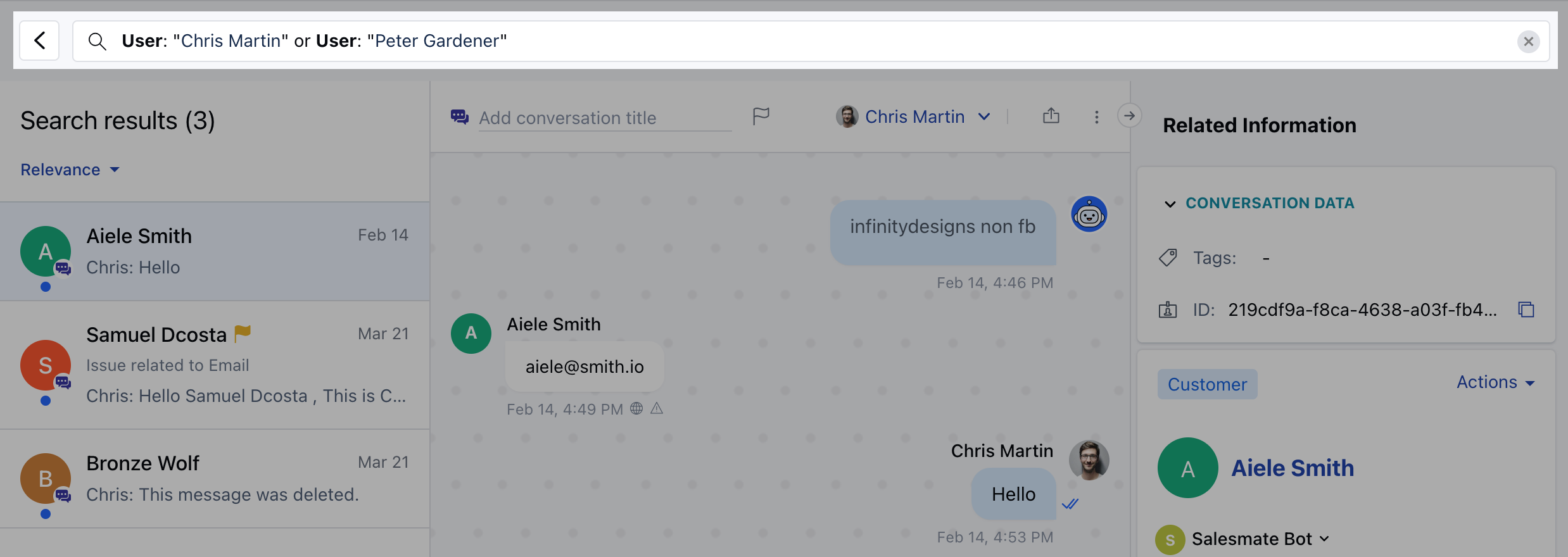Image resolution: width=1568 pixels, height=557 pixels.
Task: Click the infinitydesigns non fb message bubble
Action: pyautogui.click(x=943, y=232)
